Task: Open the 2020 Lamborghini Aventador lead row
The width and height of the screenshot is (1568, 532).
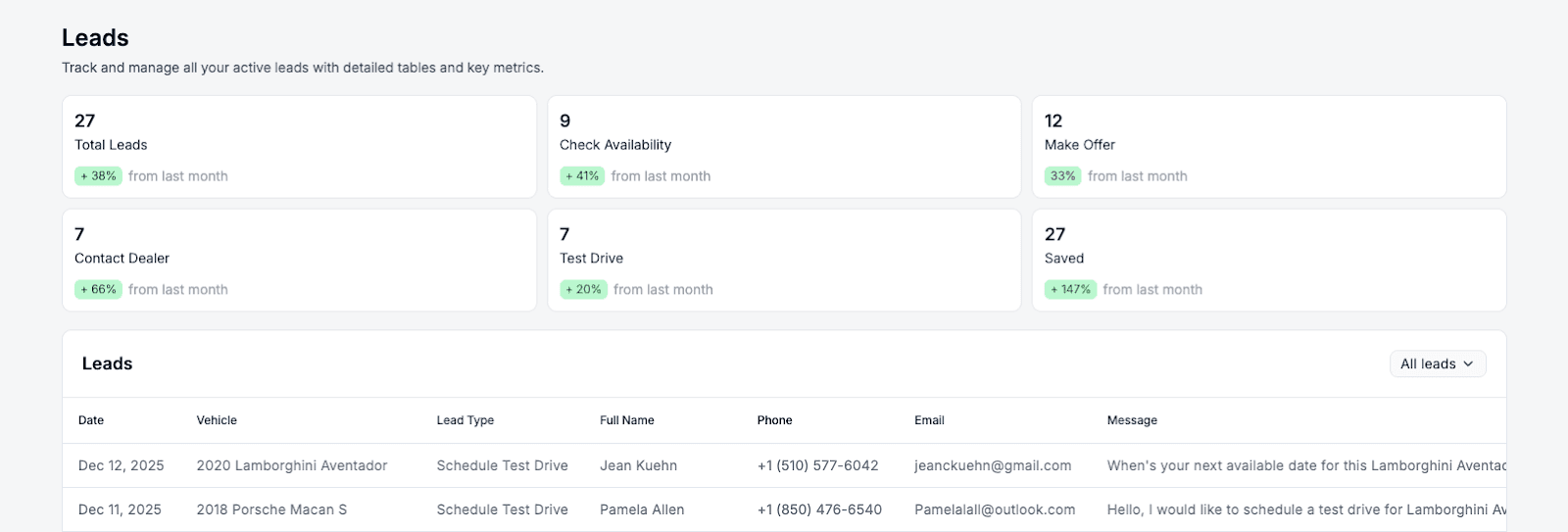Action: click(292, 466)
